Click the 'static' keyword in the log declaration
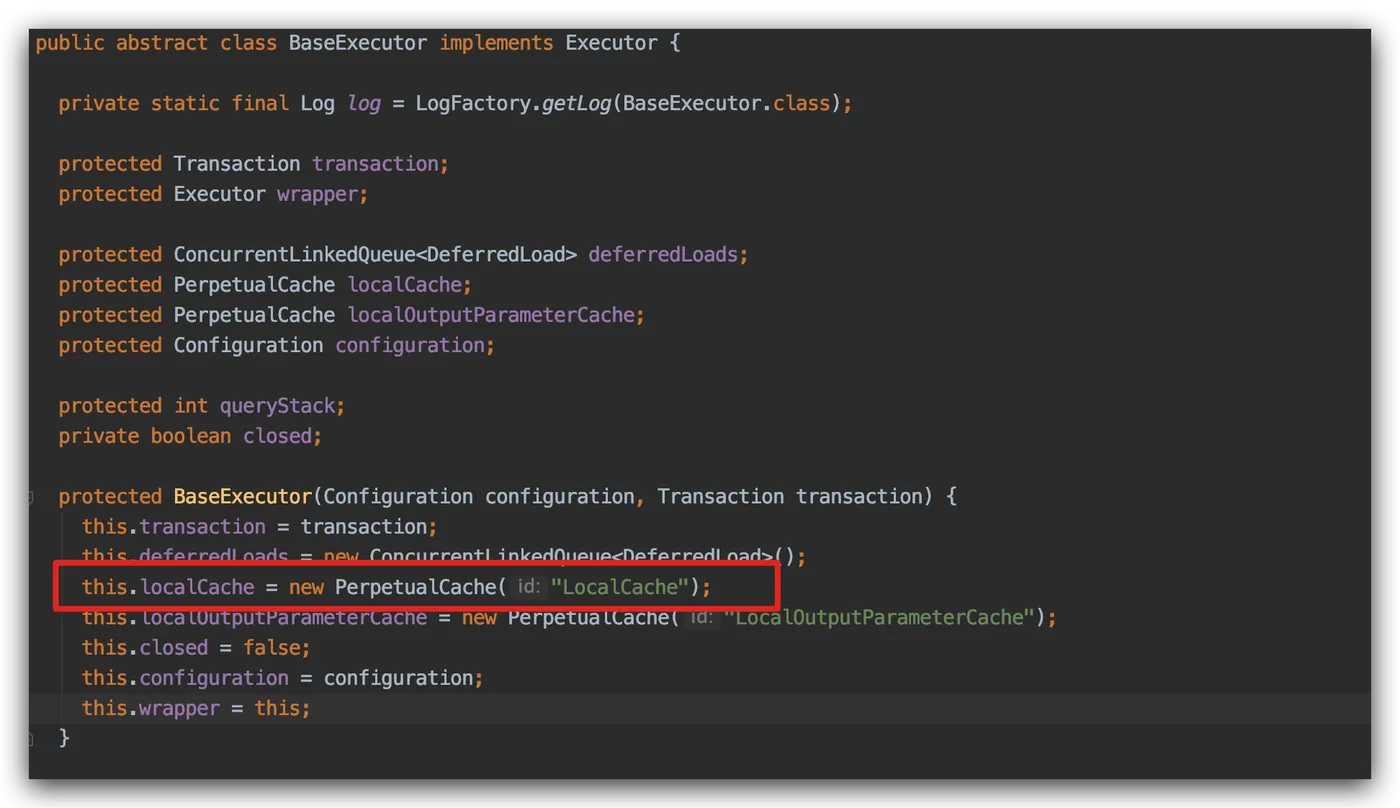The width and height of the screenshot is (1400, 808). [x=185, y=103]
